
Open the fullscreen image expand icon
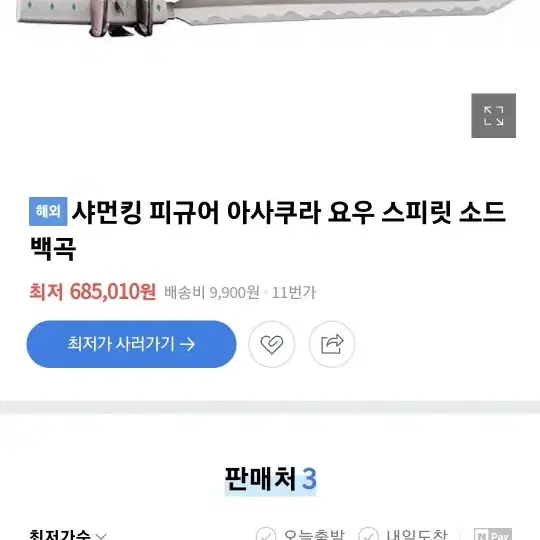pos(493,115)
